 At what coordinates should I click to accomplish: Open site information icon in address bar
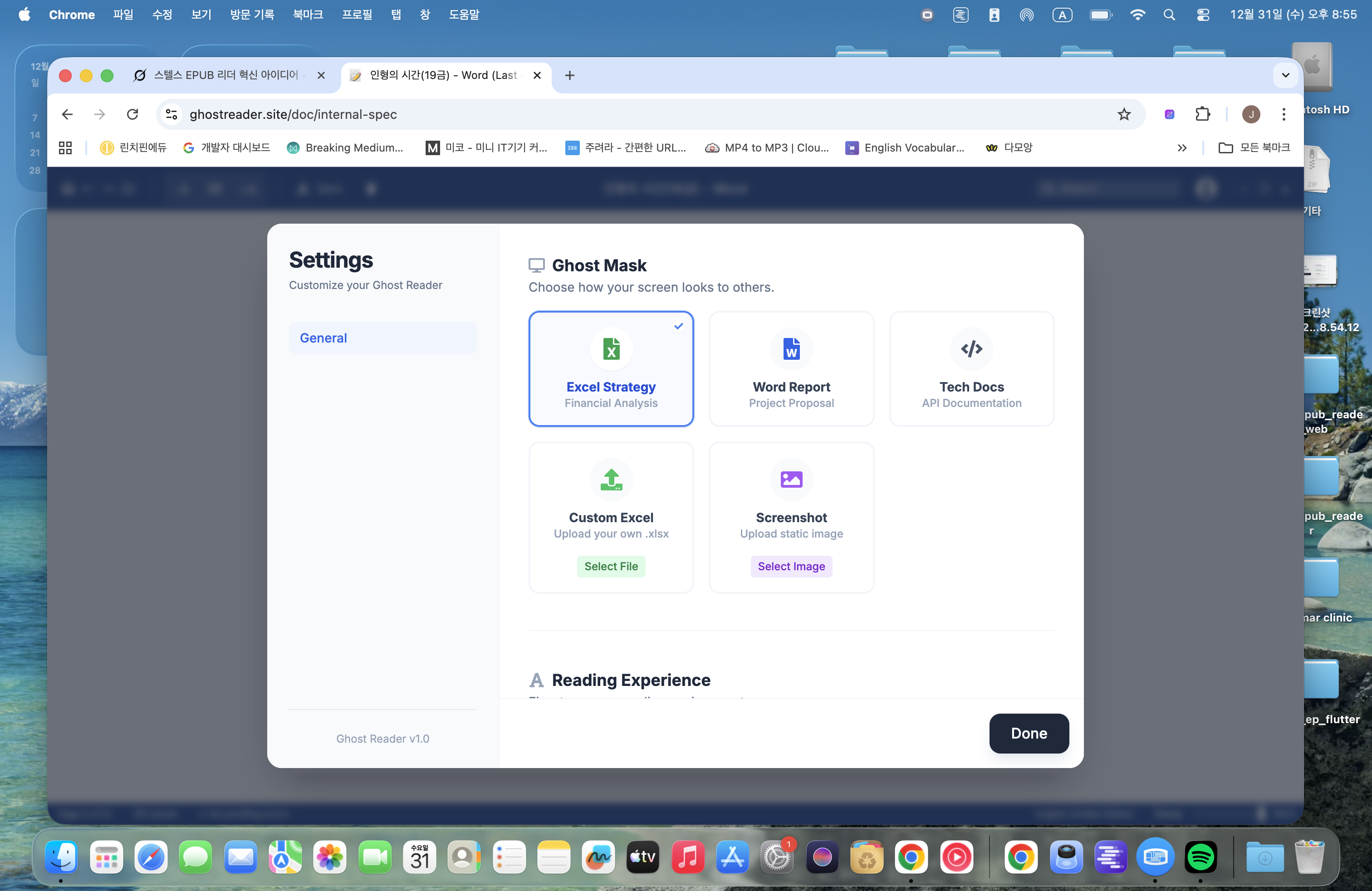coord(171,114)
